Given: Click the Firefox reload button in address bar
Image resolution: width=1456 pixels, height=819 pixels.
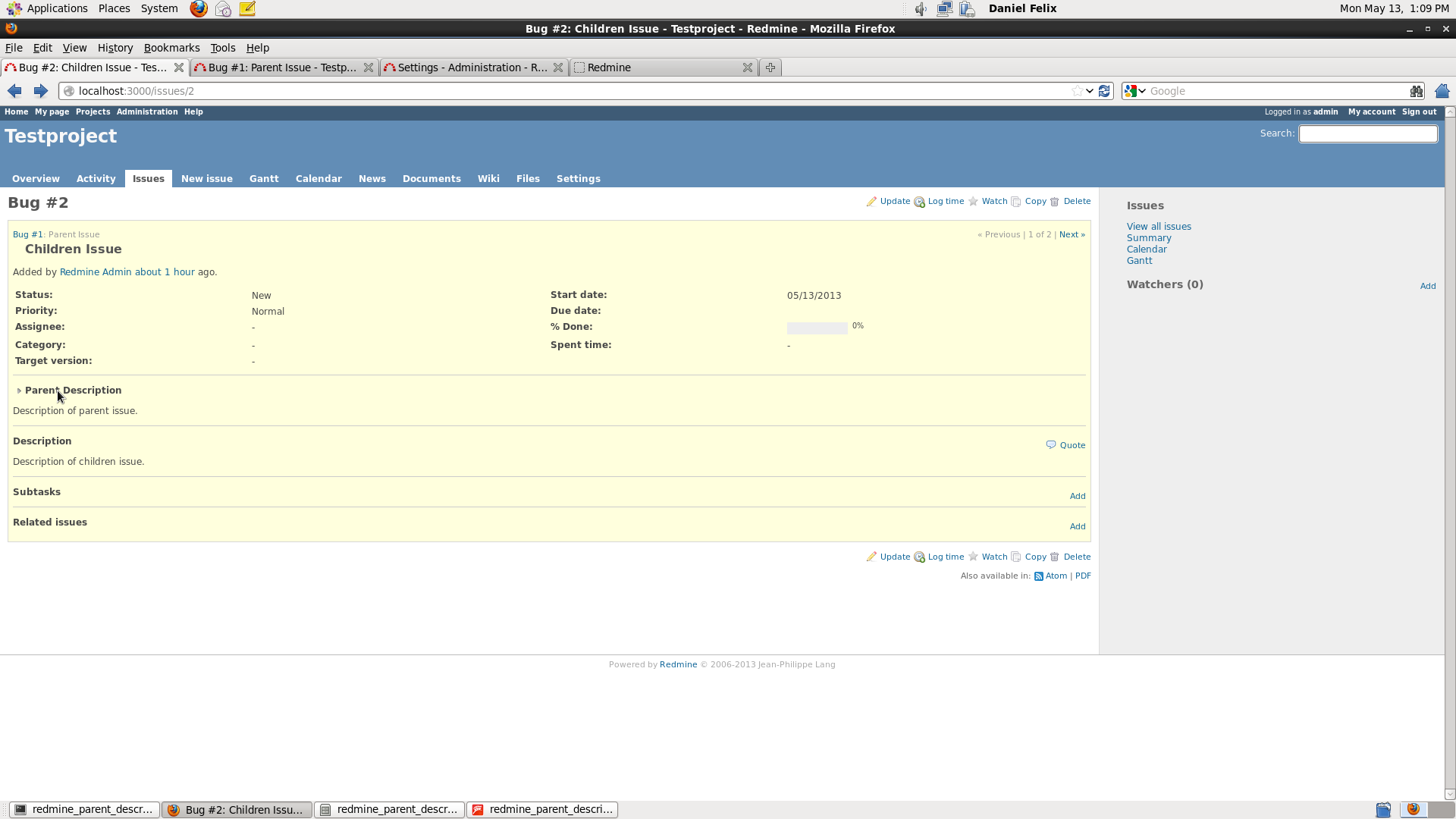Looking at the screenshot, I should (1104, 91).
